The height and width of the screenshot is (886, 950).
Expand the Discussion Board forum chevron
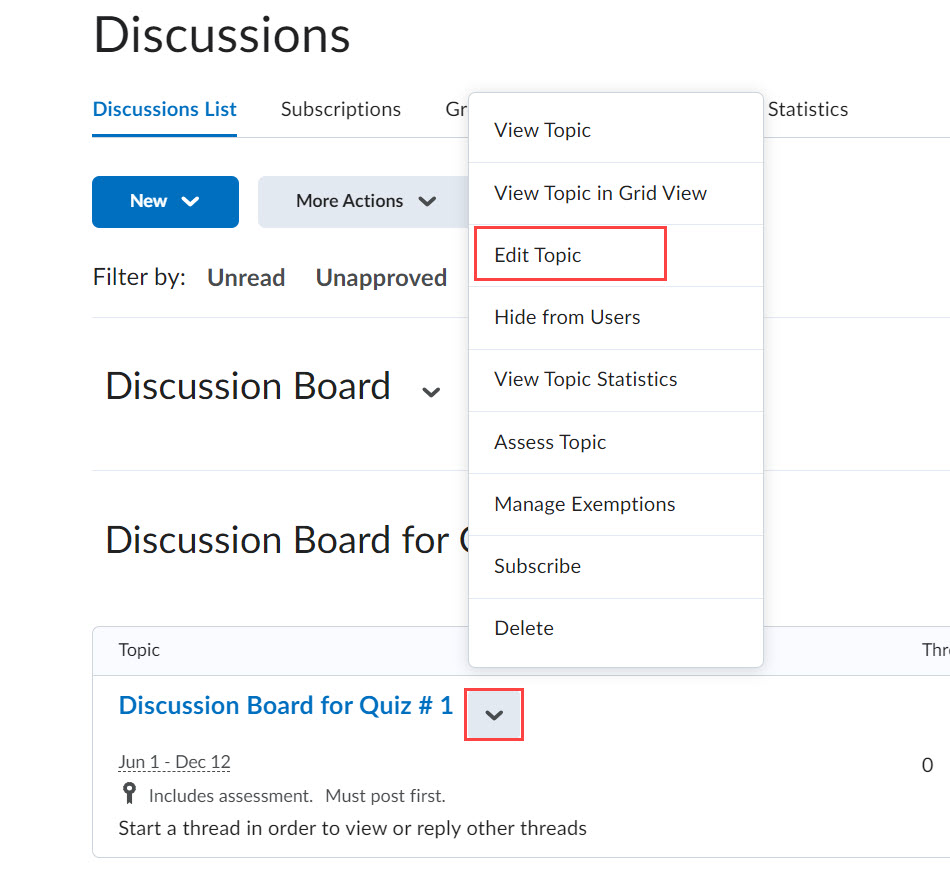tap(431, 392)
